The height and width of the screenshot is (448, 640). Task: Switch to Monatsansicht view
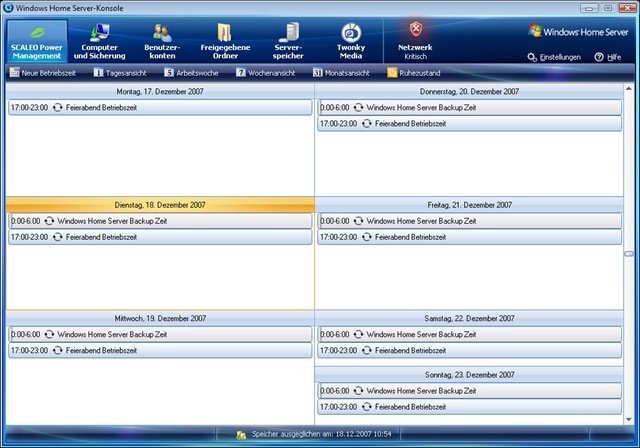pyautogui.click(x=341, y=73)
